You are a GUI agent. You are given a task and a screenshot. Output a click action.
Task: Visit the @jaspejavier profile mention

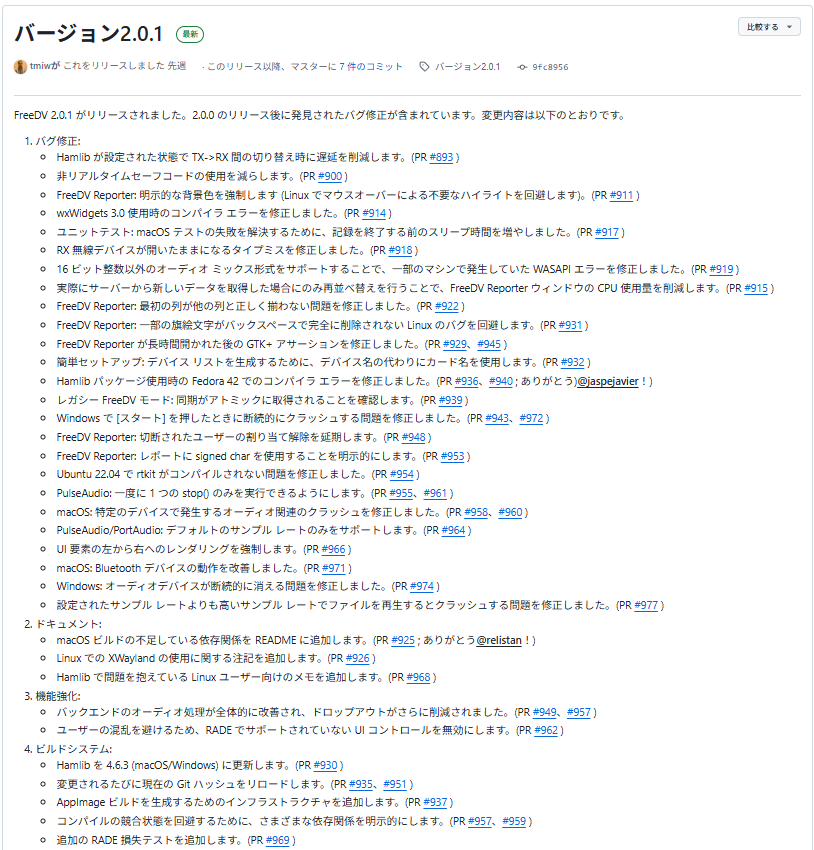pyautogui.click(x=608, y=382)
